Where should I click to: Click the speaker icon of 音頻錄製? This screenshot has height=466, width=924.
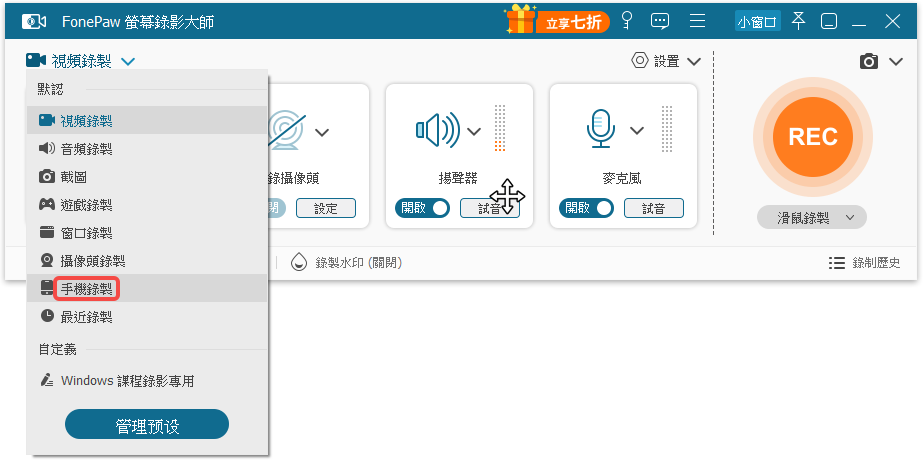[47, 148]
